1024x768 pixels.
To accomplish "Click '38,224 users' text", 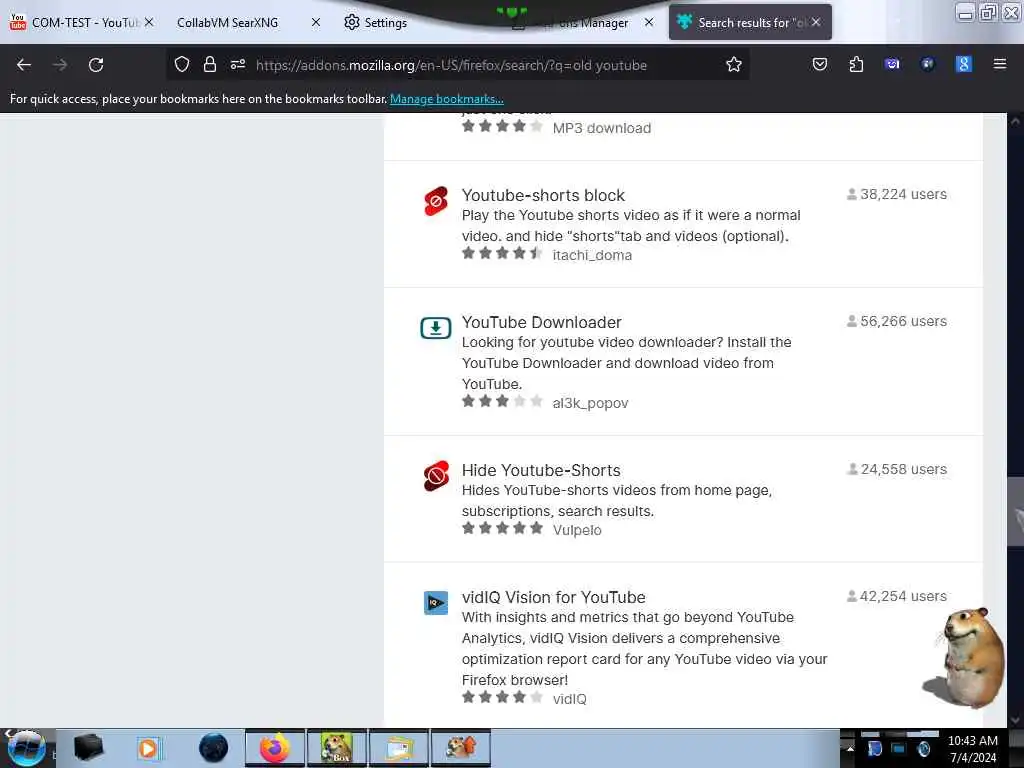I will (903, 194).
